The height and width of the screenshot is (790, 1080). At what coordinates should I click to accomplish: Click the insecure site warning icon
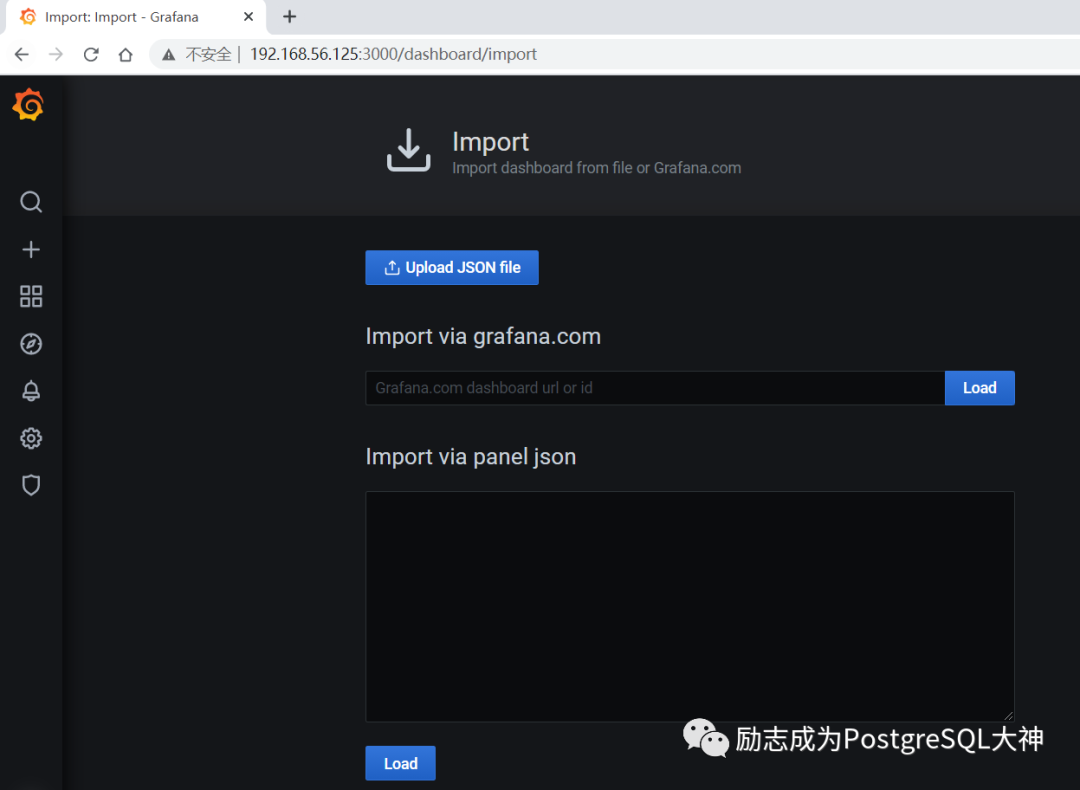169,54
